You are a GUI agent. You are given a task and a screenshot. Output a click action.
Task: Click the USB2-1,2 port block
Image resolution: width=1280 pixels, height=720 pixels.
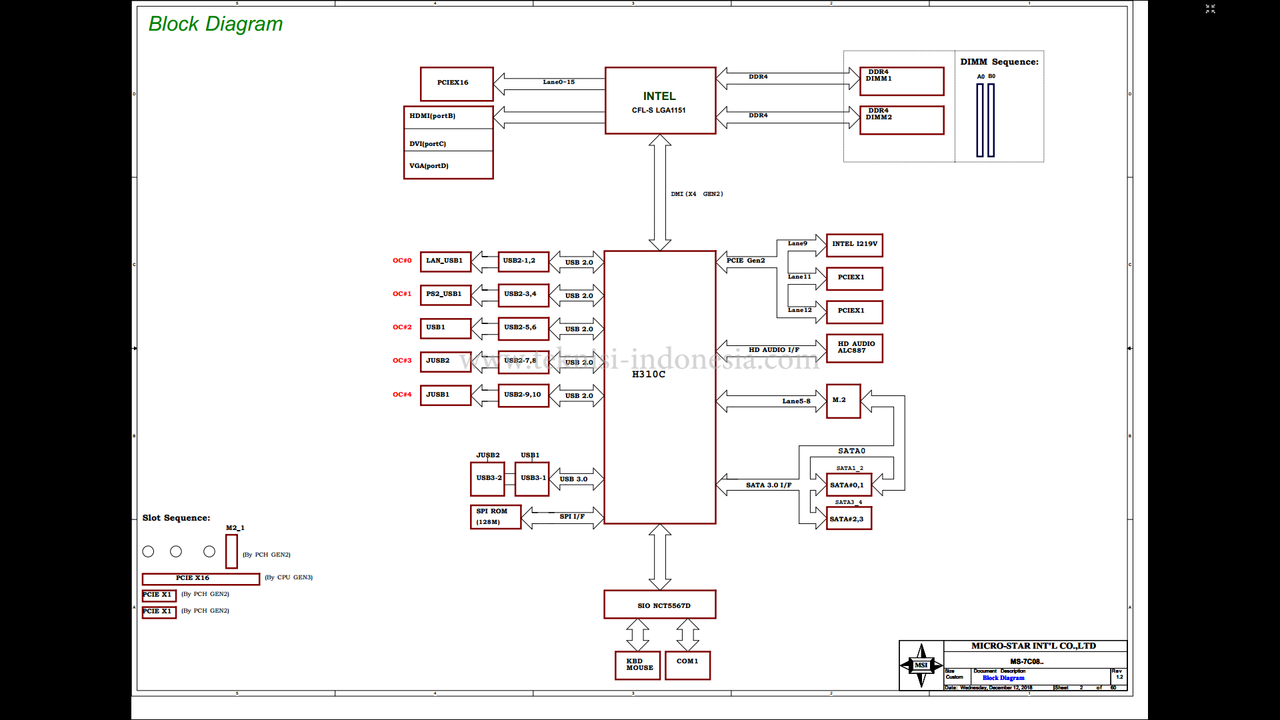(524, 261)
